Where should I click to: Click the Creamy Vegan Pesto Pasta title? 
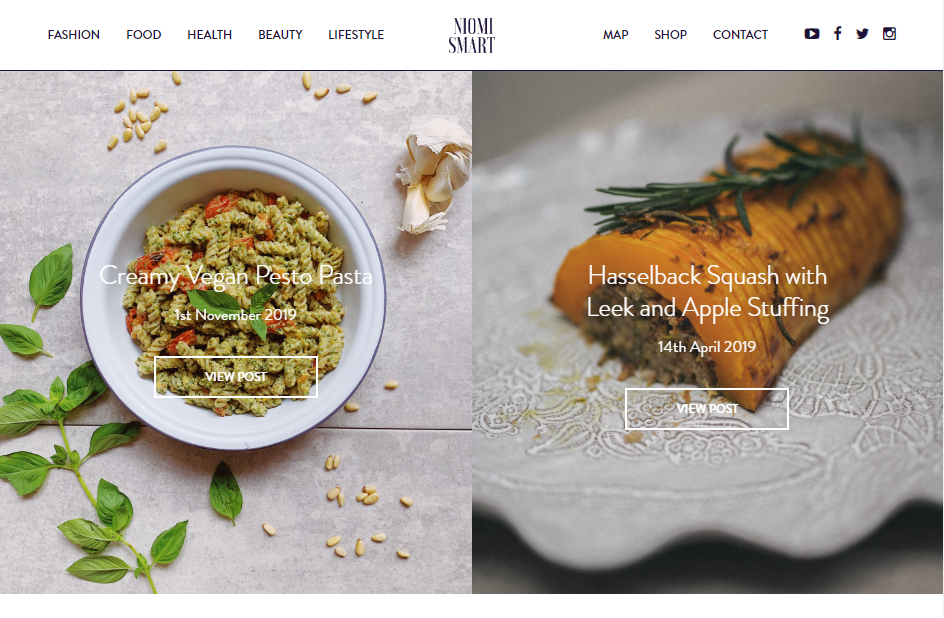(235, 276)
